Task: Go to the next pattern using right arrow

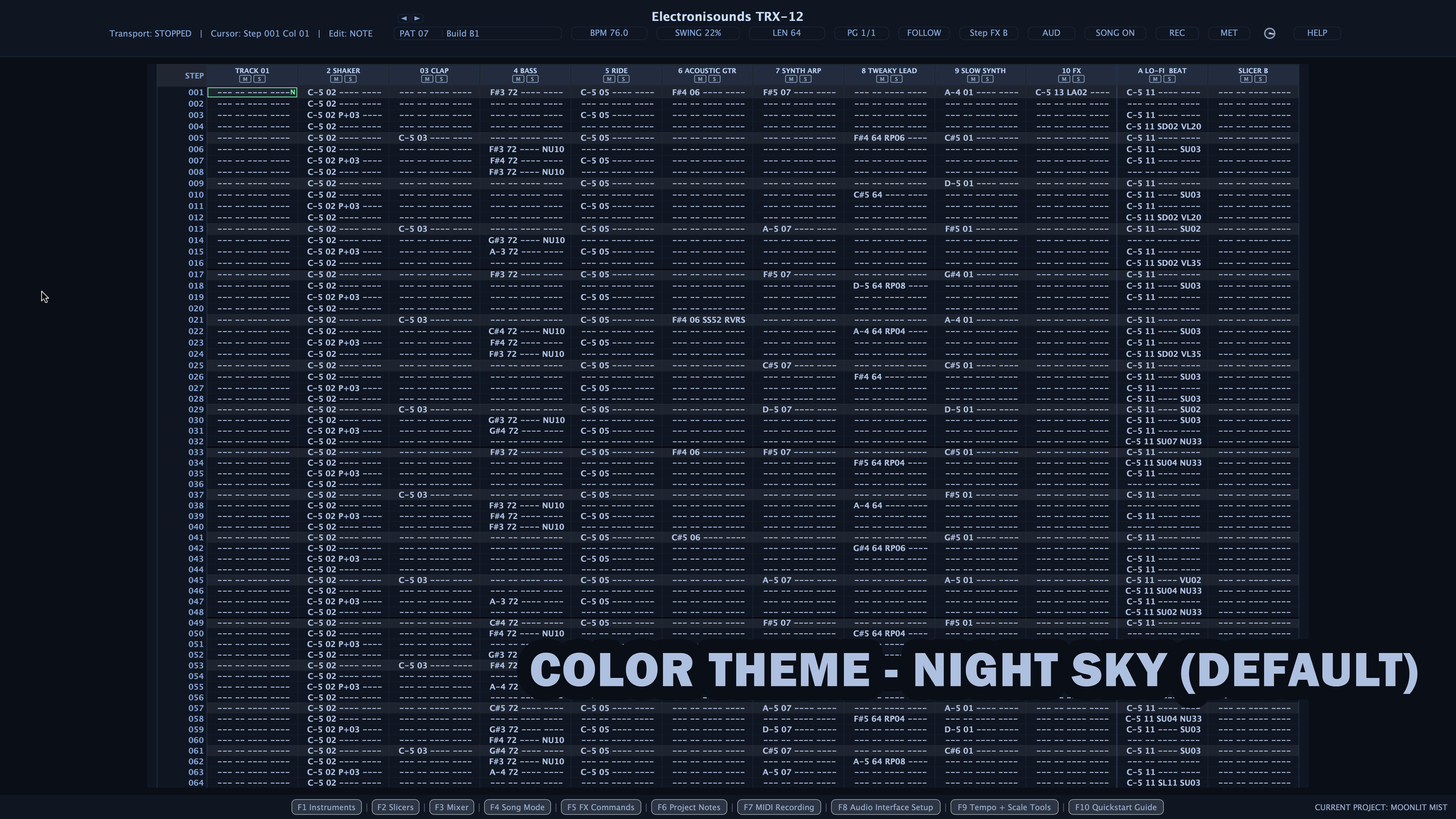Action: pyautogui.click(x=417, y=18)
